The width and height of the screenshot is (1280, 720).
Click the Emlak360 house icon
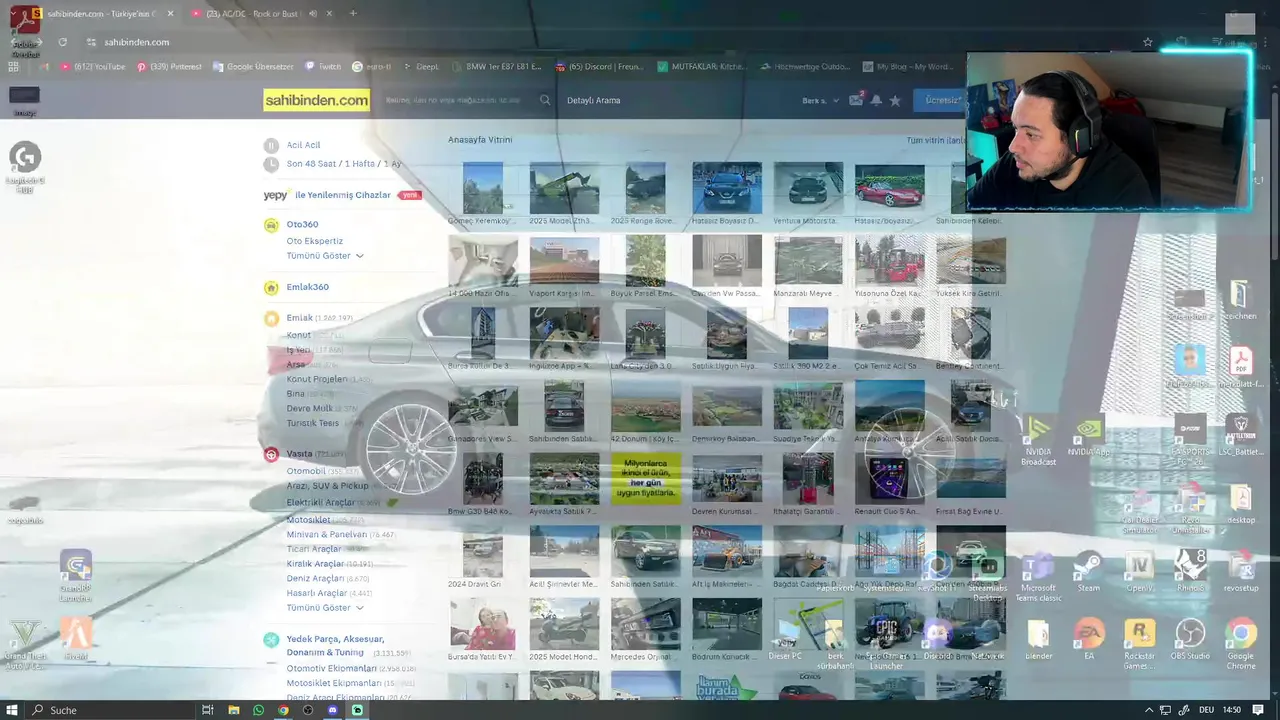click(x=271, y=288)
